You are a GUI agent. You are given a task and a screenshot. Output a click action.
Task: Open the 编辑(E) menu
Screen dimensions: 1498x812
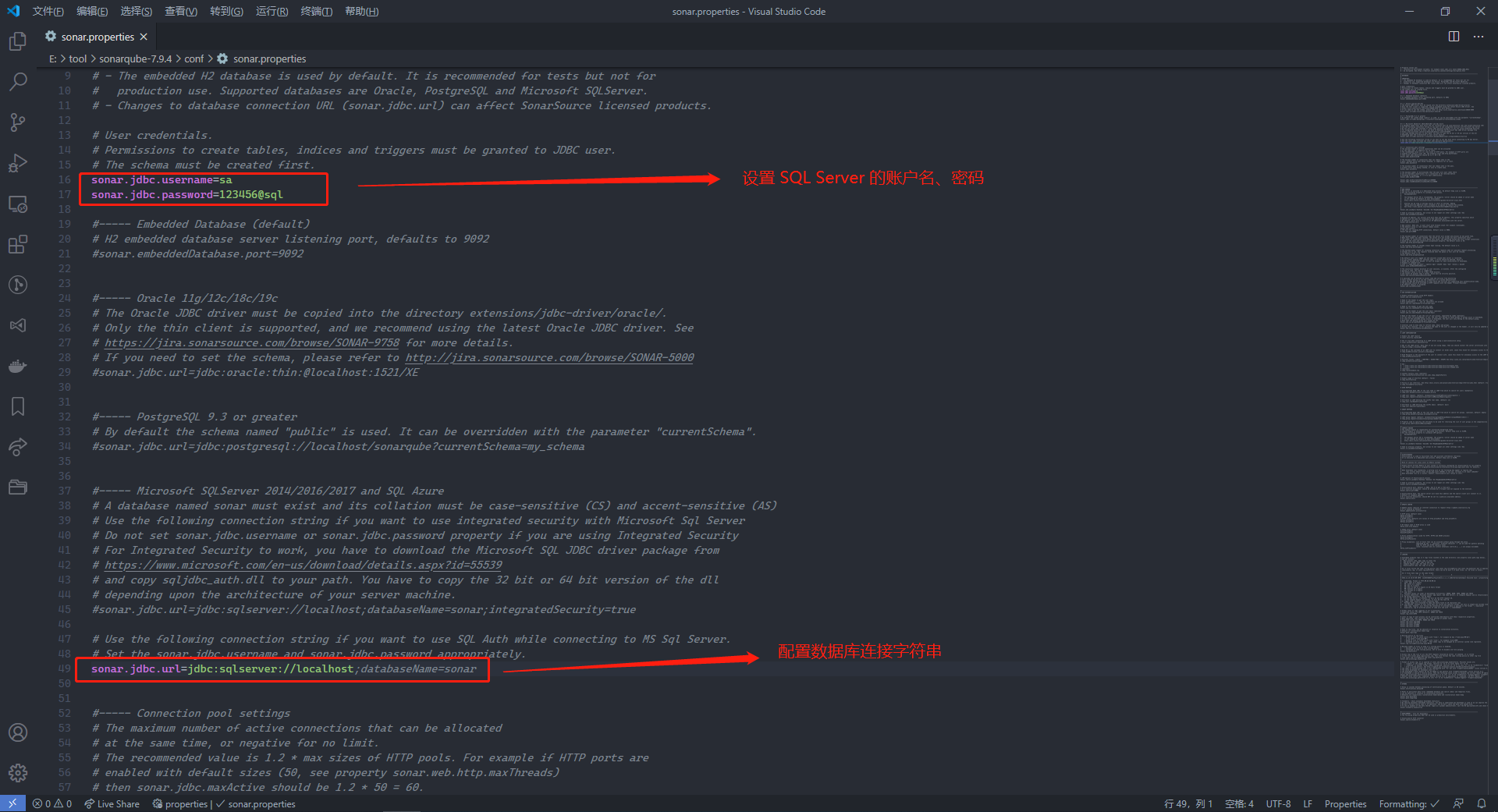(x=92, y=11)
